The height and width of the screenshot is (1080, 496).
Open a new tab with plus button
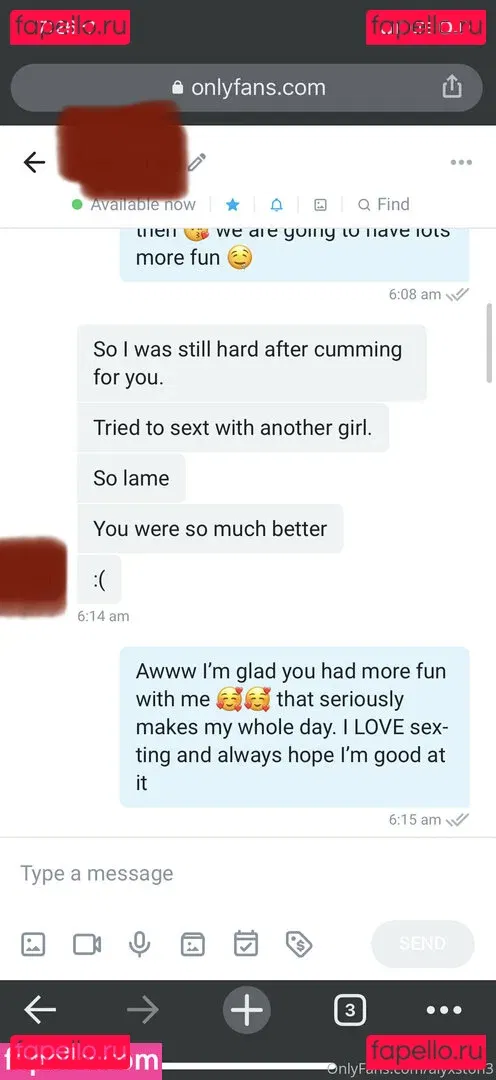click(247, 1010)
